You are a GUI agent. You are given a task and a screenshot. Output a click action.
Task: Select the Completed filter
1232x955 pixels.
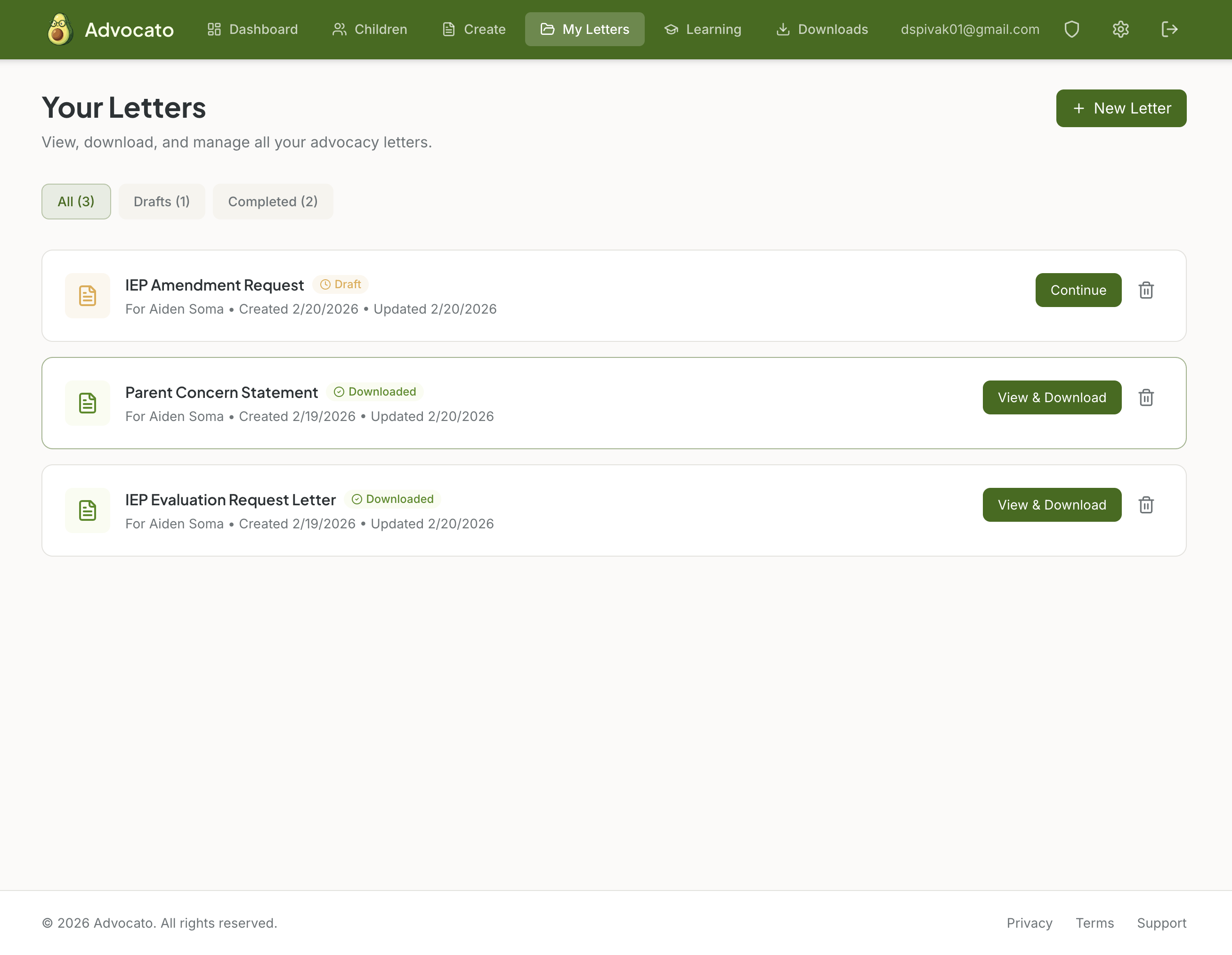click(x=273, y=202)
